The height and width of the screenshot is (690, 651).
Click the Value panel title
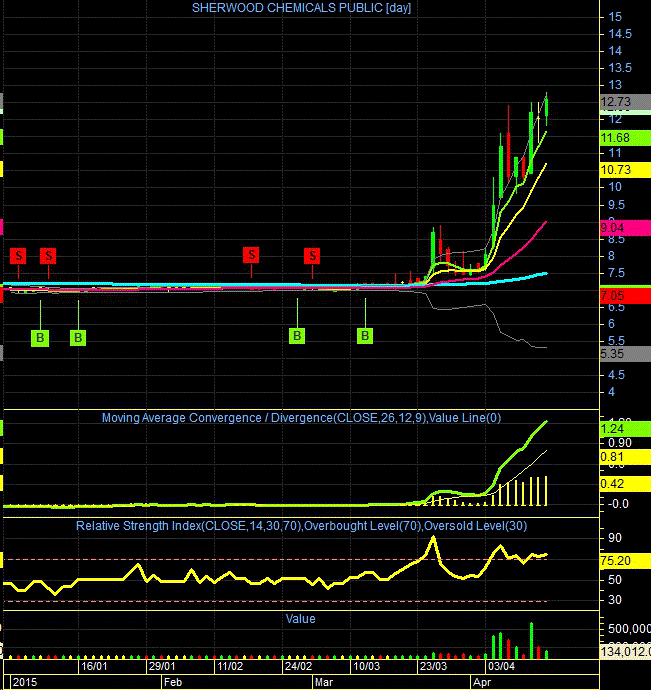301,619
